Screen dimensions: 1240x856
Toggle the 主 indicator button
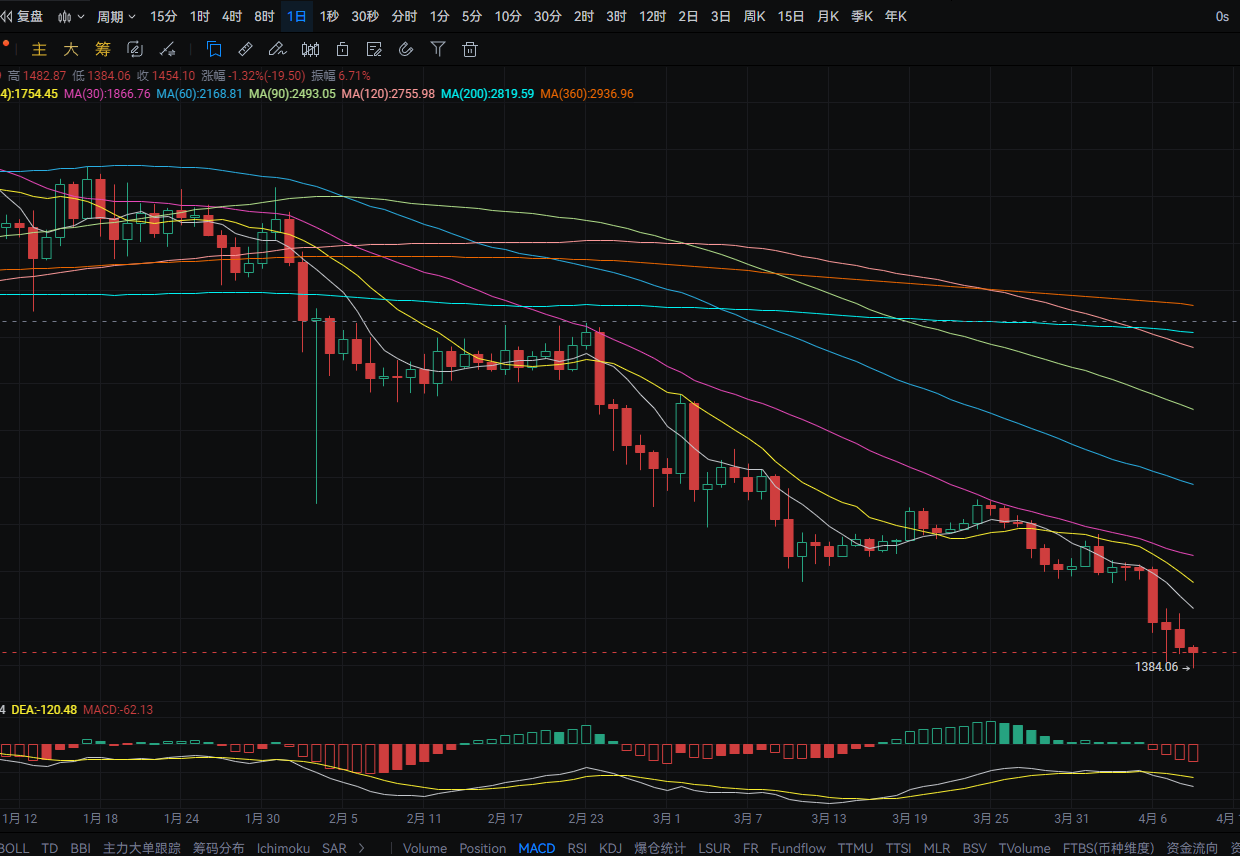click(39, 49)
